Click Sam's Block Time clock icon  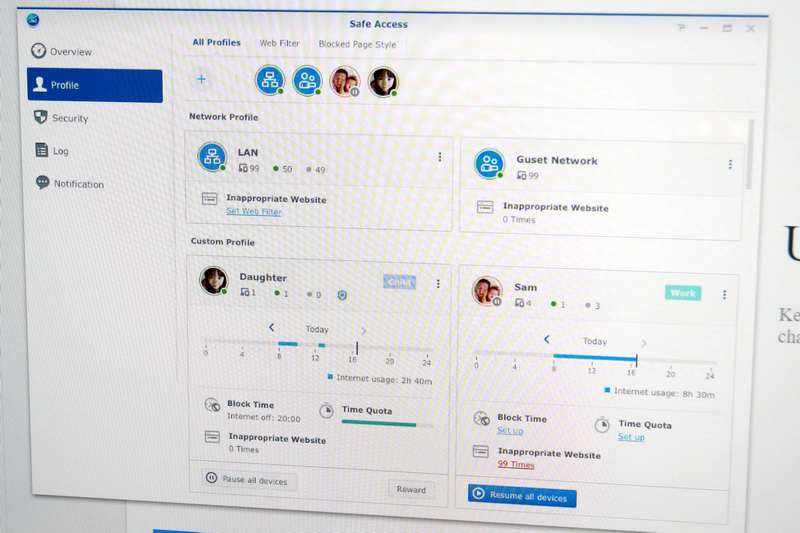pos(482,419)
